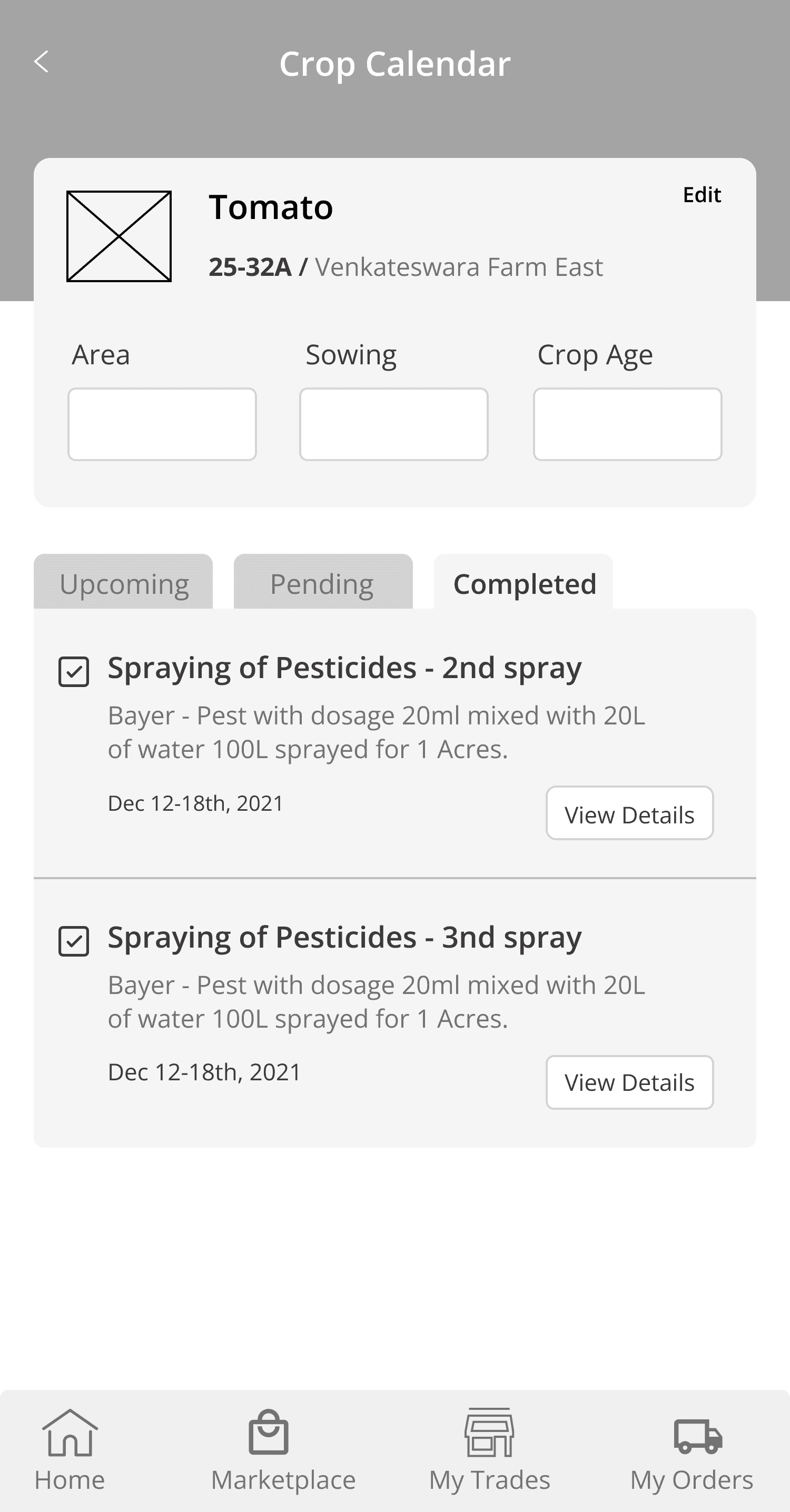Viewport: 790px width, 1512px height.
Task: Click the Crop Calendar header title
Action: pyautogui.click(x=394, y=63)
